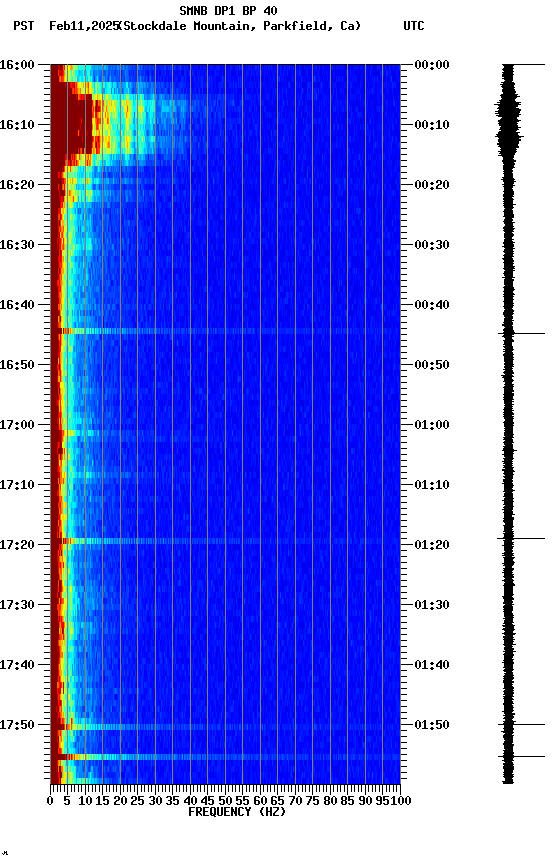Viewport: 552px width, 864px height.
Task: Click the 'UTC' timezone label
Action: pyautogui.click(x=414, y=26)
